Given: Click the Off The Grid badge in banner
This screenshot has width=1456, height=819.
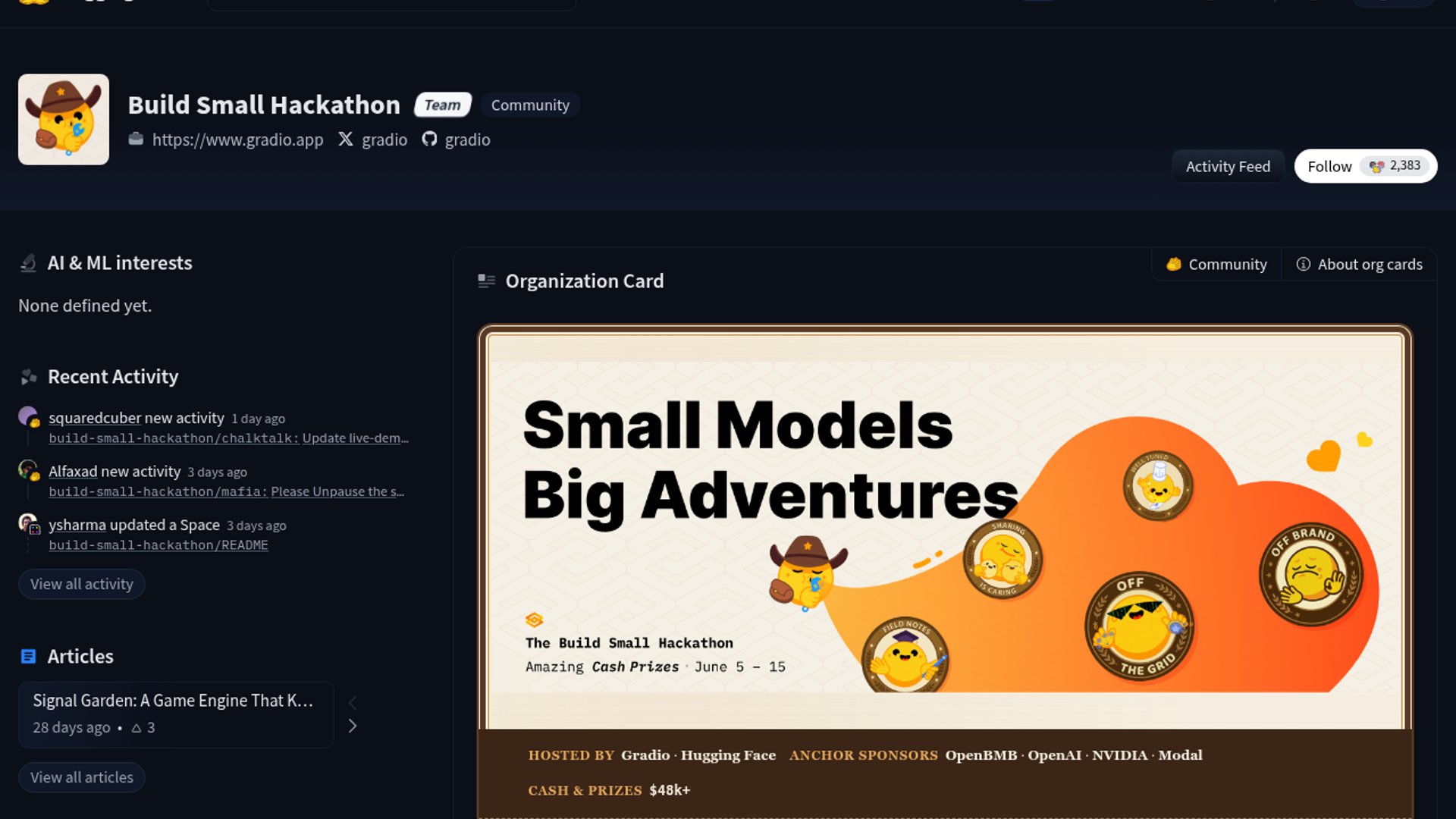Looking at the screenshot, I should (x=1139, y=626).
